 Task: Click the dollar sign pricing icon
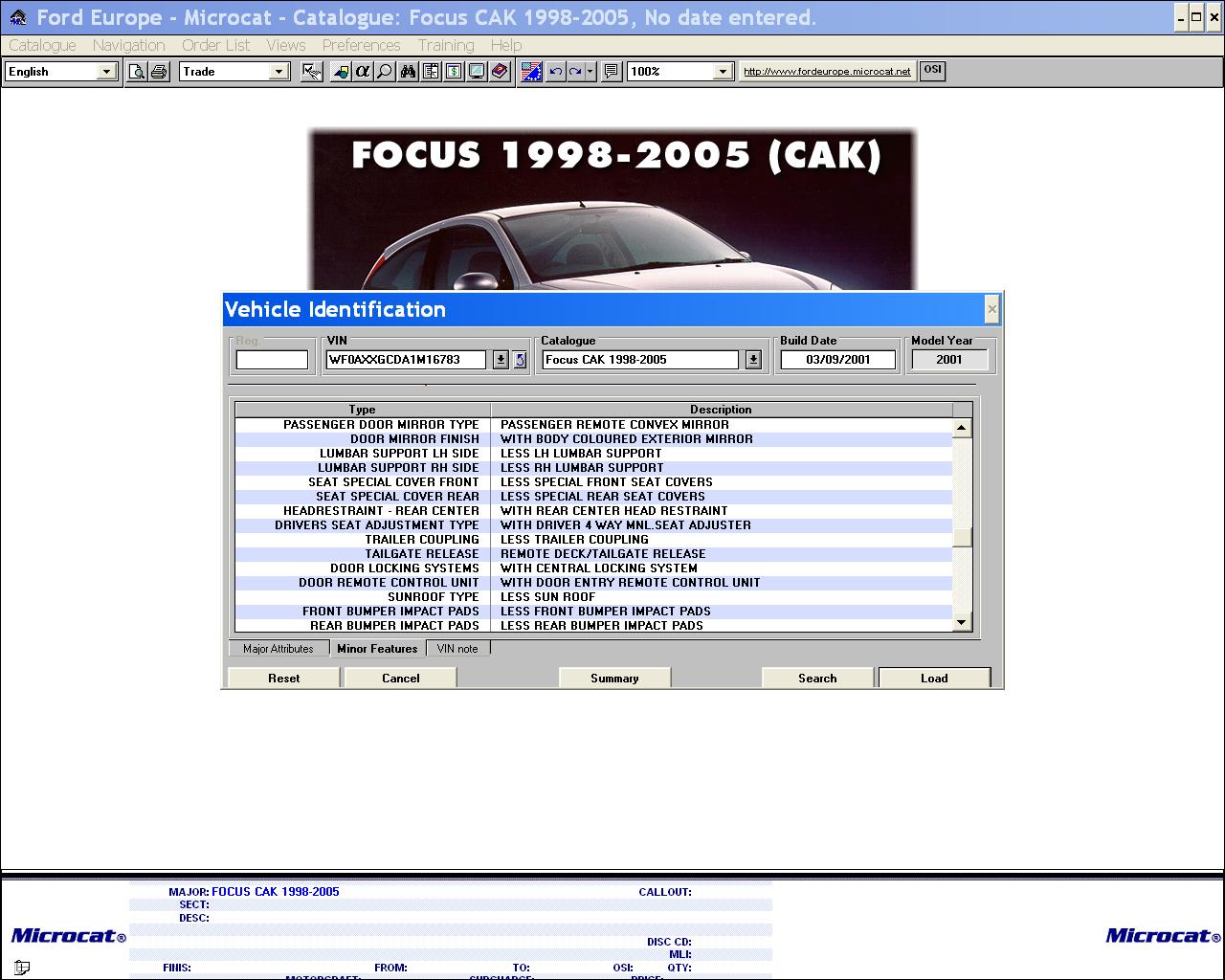[x=454, y=72]
